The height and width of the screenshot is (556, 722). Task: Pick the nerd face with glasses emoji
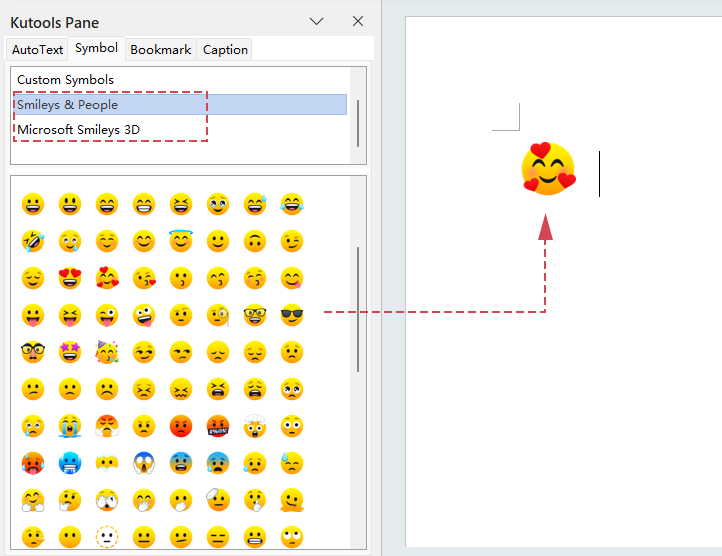(255, 315)
